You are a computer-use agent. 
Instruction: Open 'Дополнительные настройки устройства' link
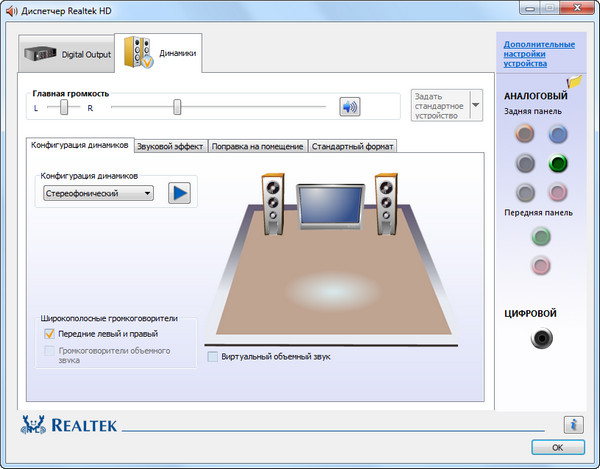coord(538,54)
